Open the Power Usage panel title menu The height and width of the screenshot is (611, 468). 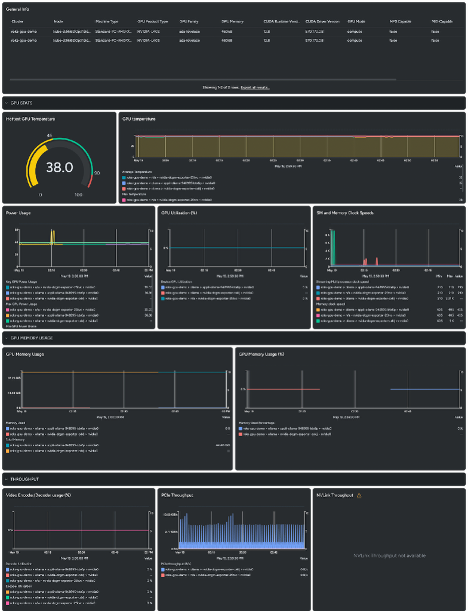point(17,213)
